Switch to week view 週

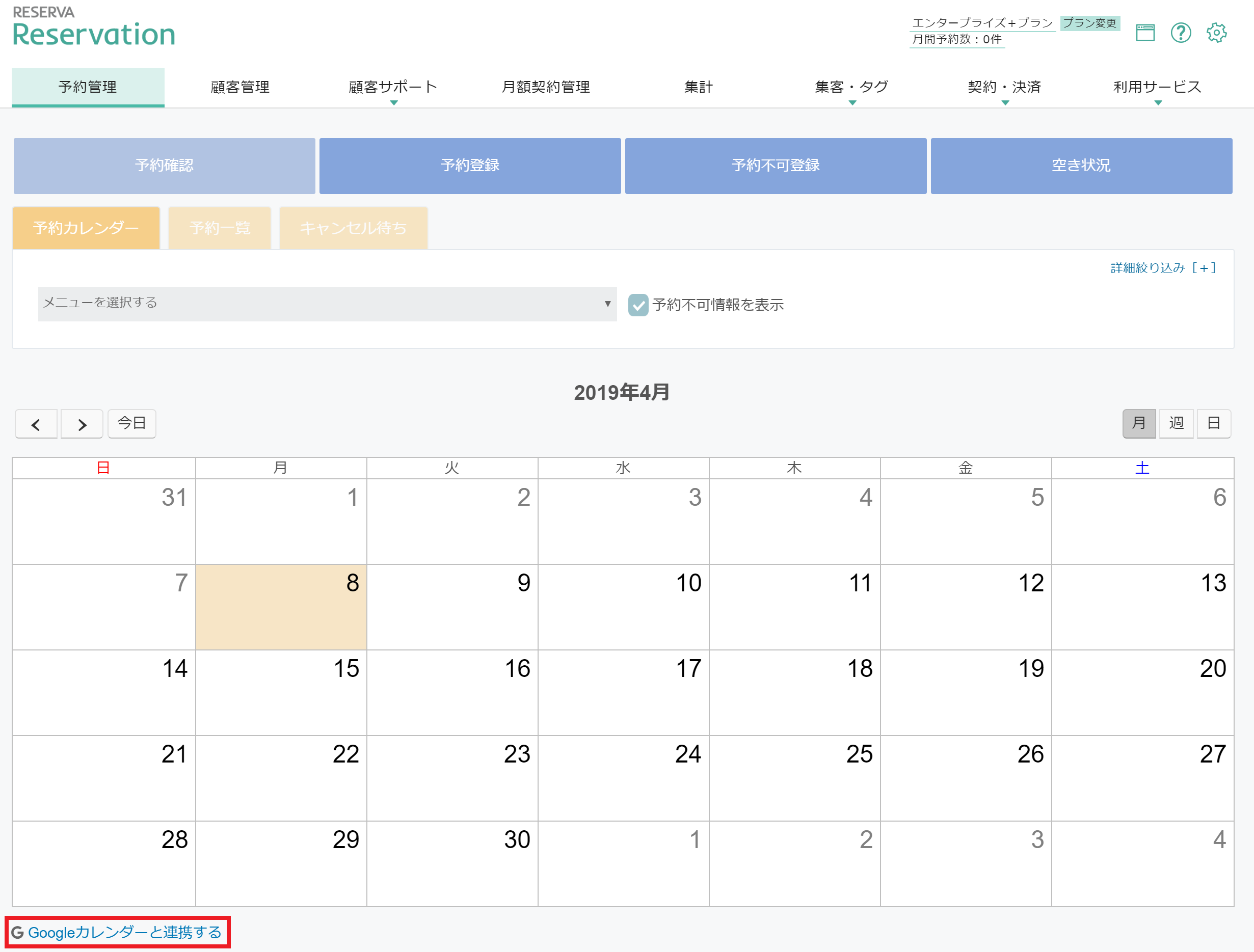coord(1177,423)
